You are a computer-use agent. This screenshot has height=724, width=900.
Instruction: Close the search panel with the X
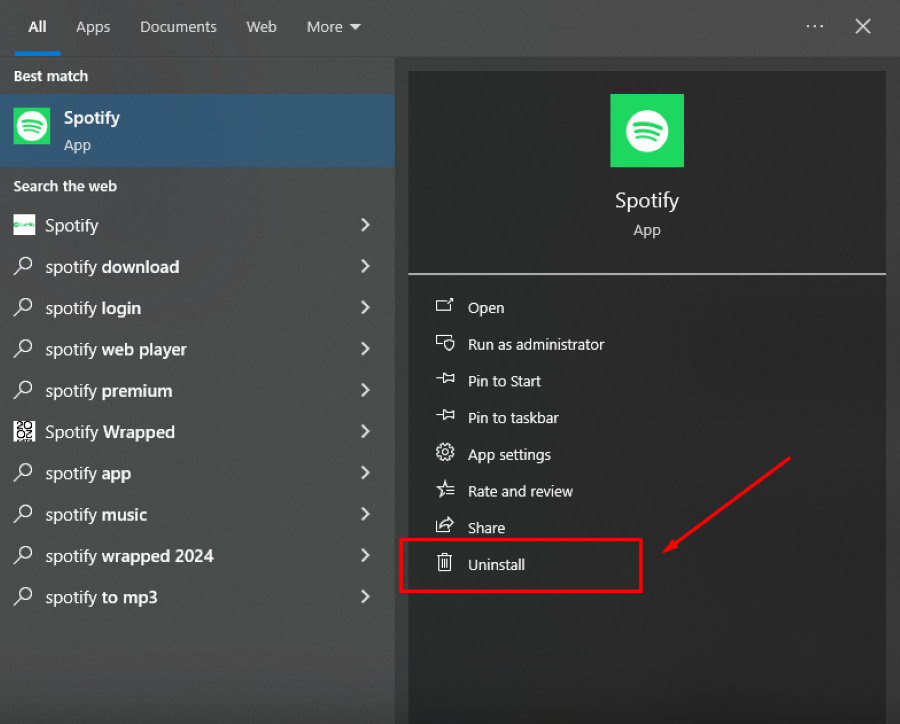coord(863,26)
